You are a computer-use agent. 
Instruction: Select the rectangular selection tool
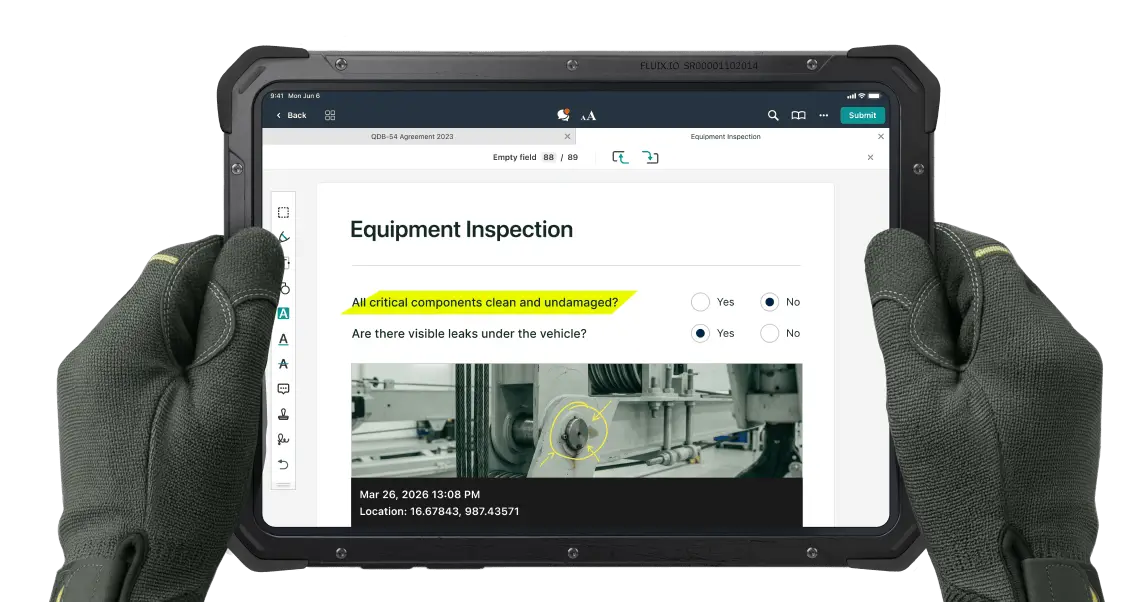click(x=283, y=212)
